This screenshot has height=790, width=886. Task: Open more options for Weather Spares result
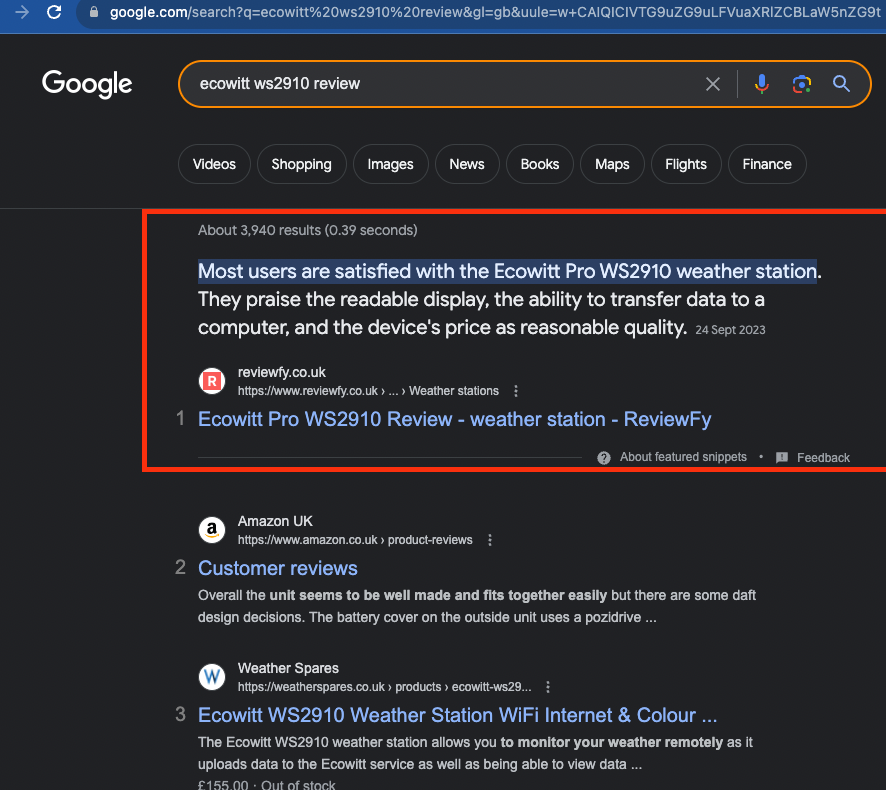(547, 687)
